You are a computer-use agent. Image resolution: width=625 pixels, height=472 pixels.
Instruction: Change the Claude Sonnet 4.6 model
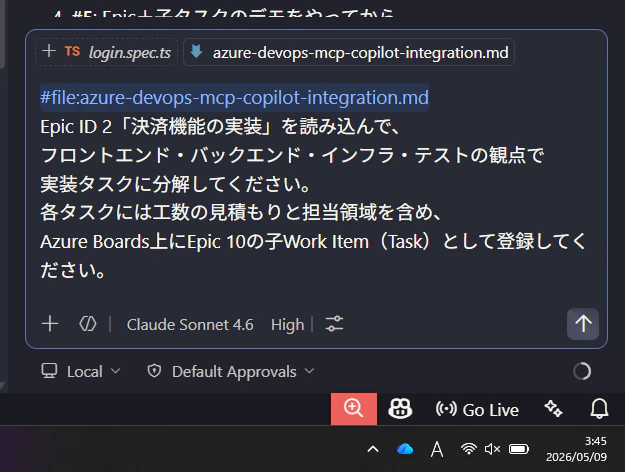[190, 324]
